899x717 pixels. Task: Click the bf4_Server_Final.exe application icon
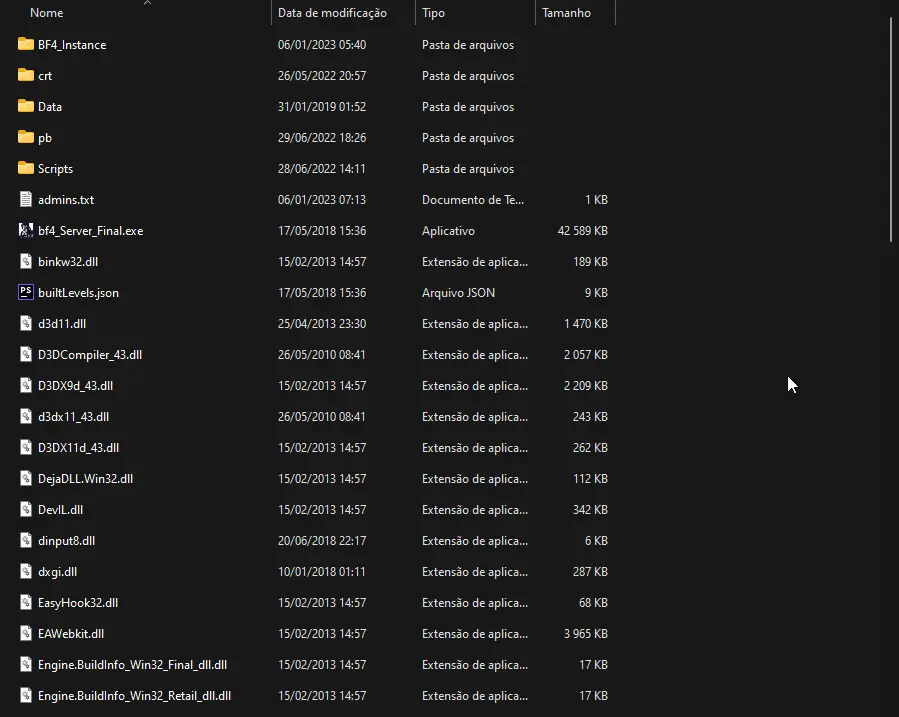(26, 230)
